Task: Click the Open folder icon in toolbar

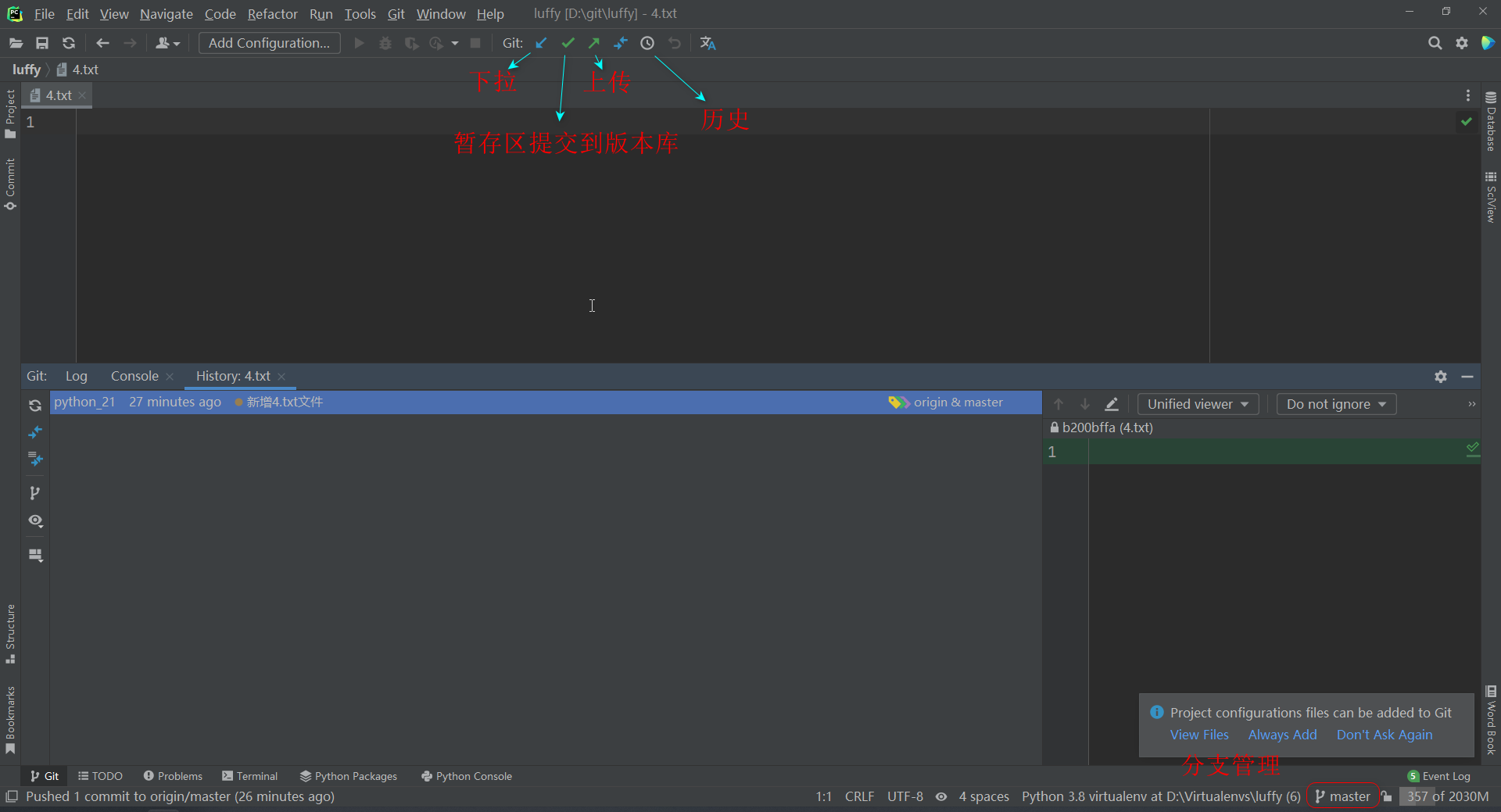Action: coord(16,43)
